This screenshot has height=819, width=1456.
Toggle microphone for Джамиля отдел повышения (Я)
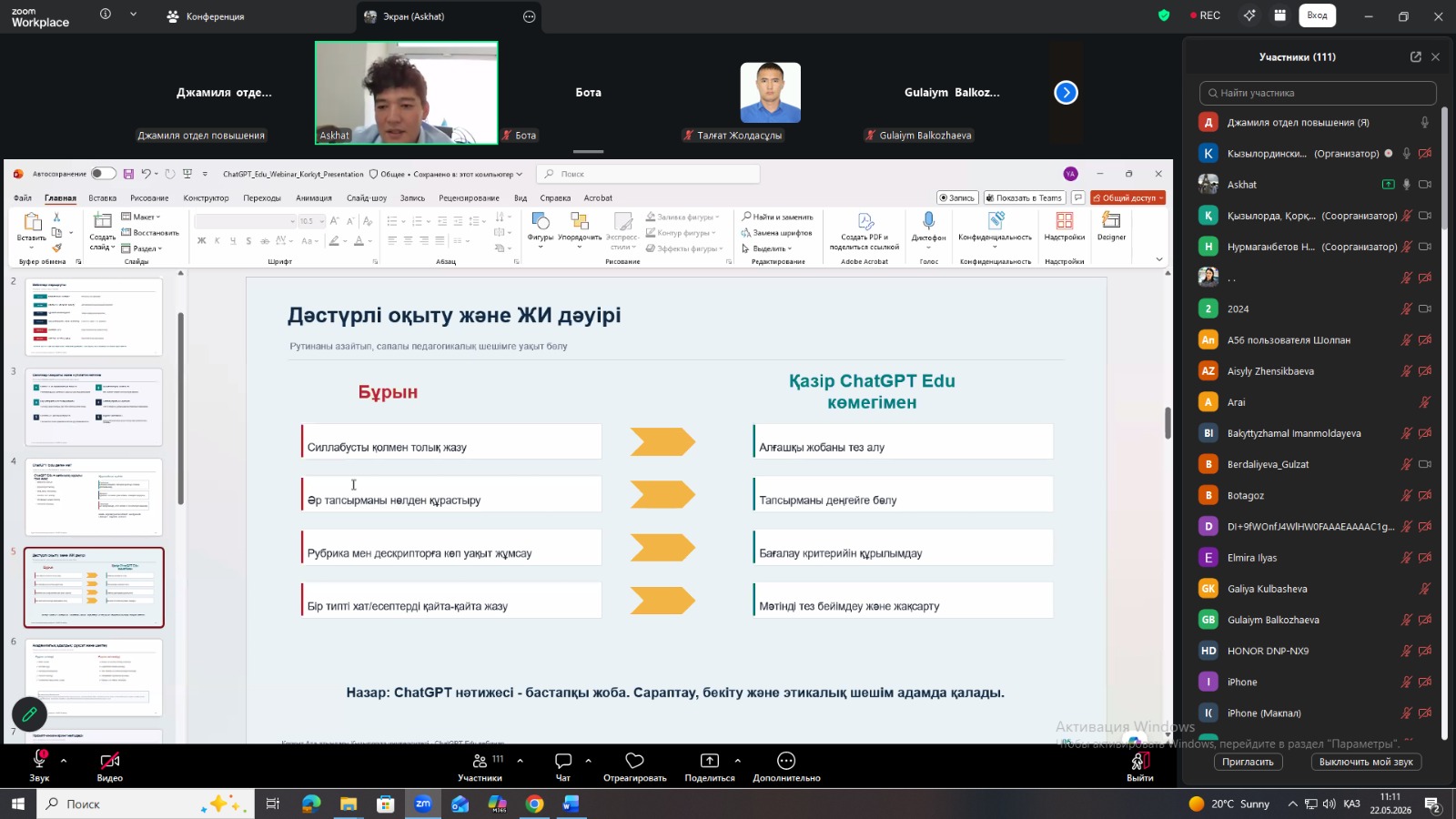pyautogui.click(x=1424, y=123)
